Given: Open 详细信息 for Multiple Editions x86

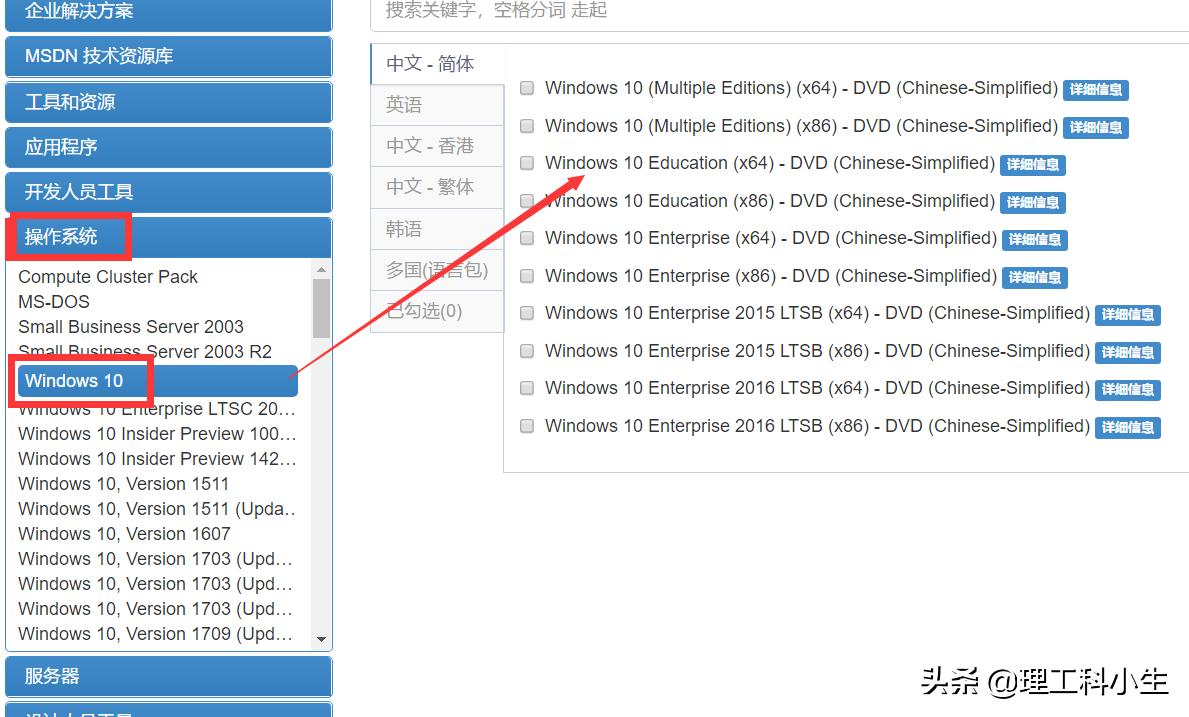Looking at the screenshot, I should pyautogui.click(x=1096, y=127).
